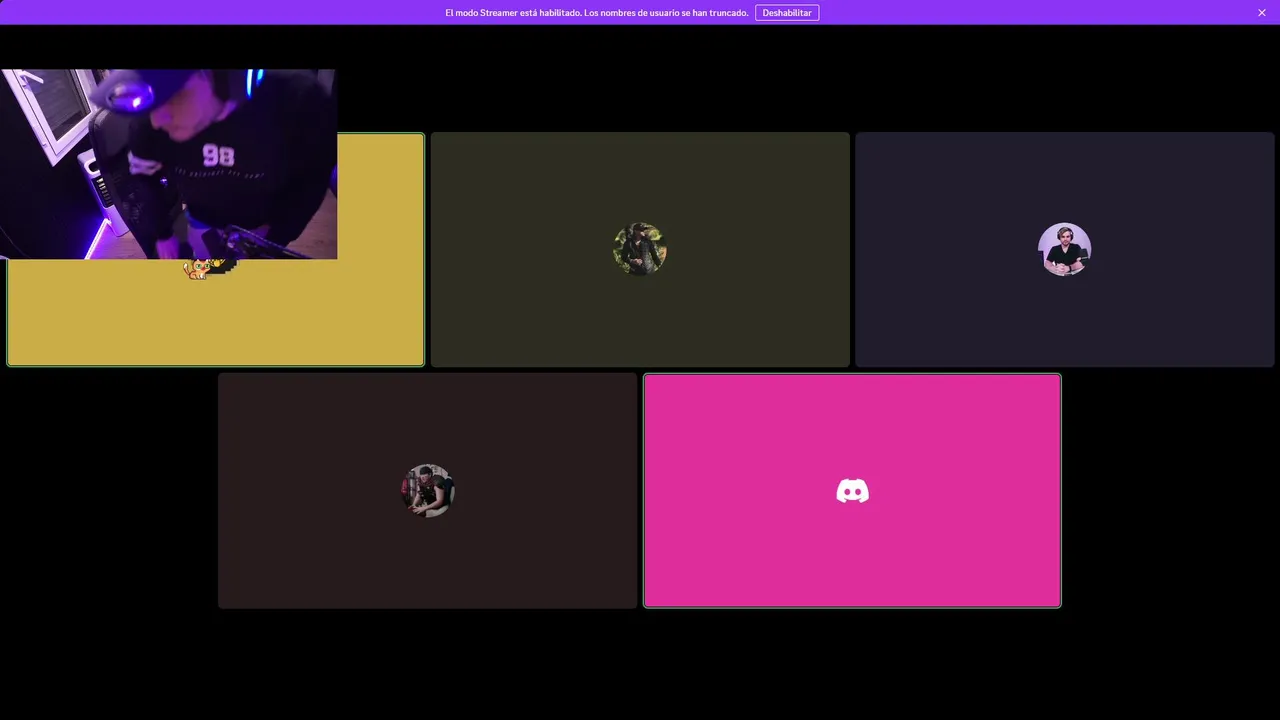Select the dark brown participant tile
The width and height of the screenshot is (1280, 720).
(x=428, y=490)
